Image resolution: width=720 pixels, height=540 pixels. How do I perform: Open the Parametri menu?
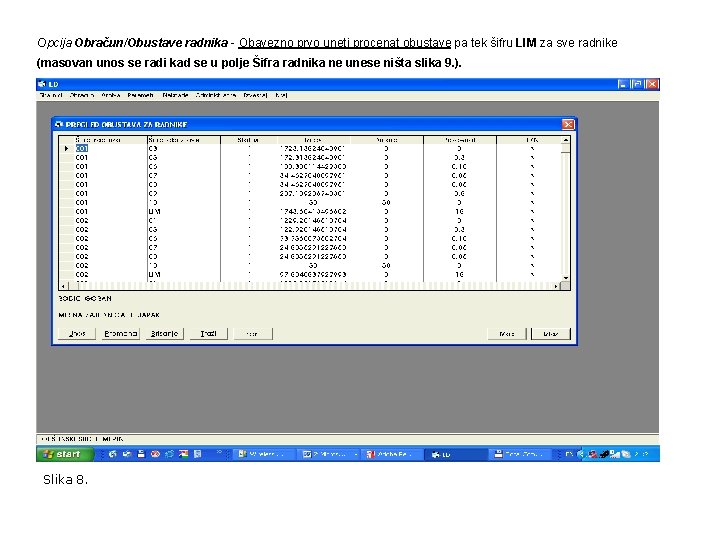pyautogui.click(x=141, y=95)
